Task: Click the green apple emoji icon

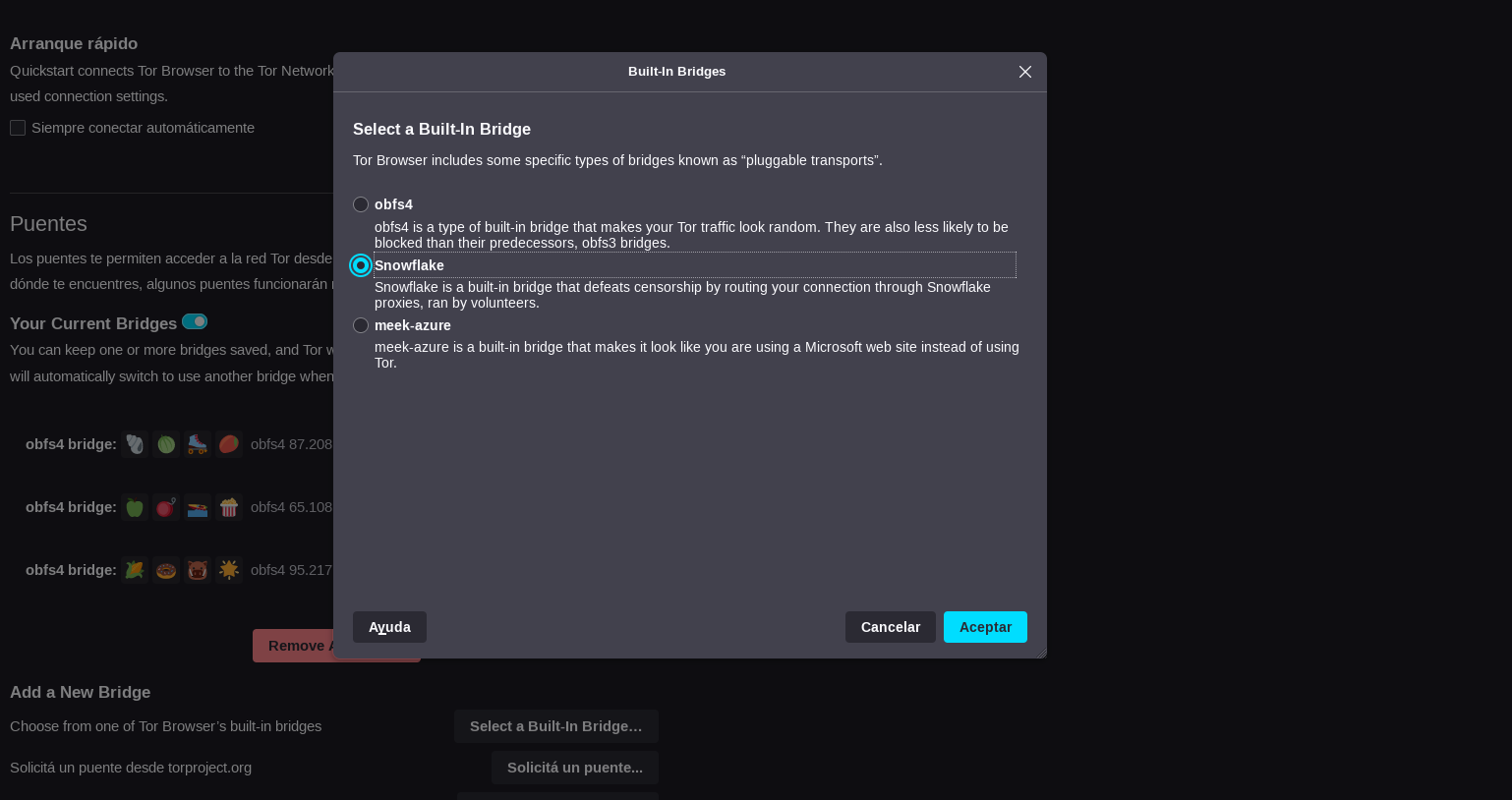Action: tap(135, 507)
